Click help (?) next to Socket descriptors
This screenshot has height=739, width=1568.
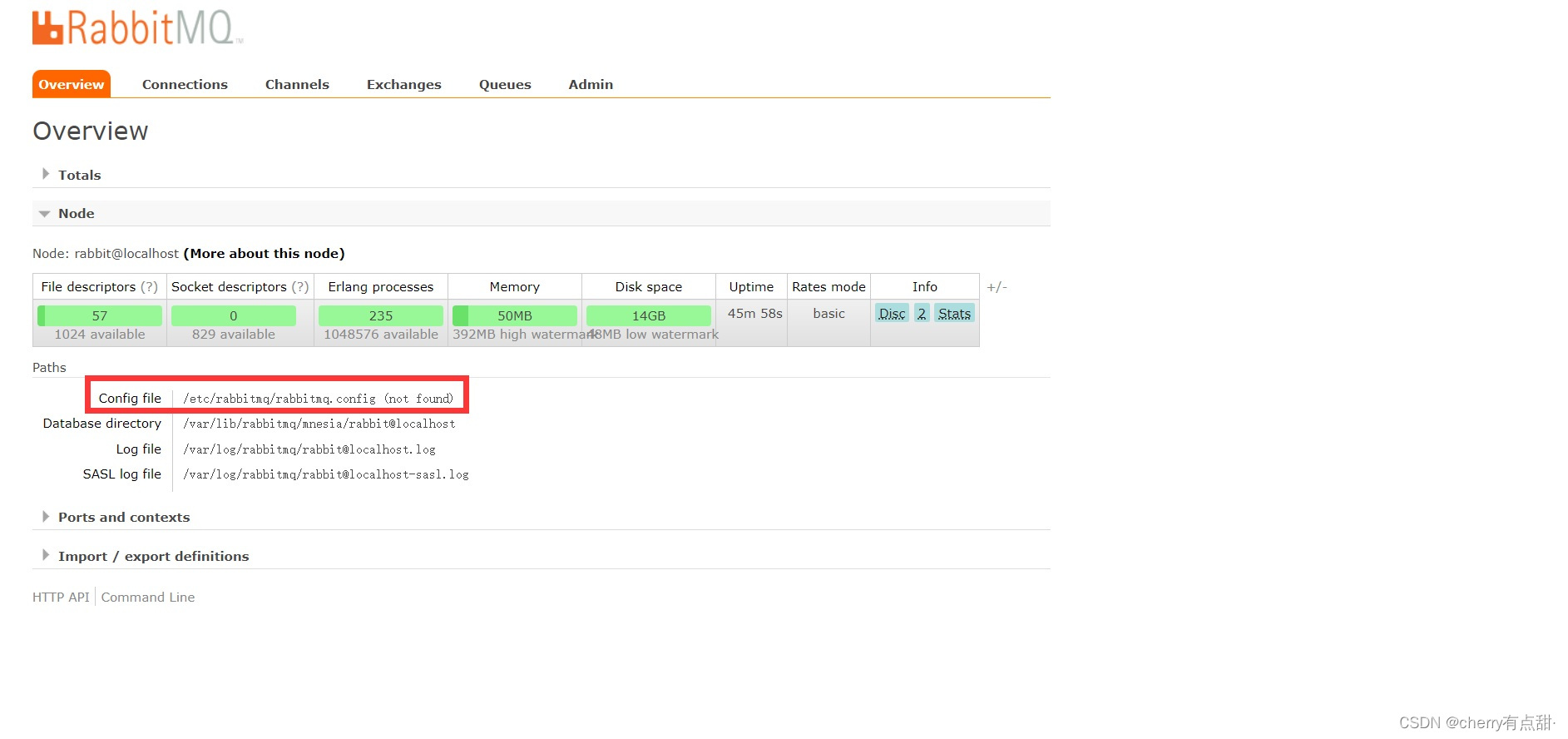click(x=300, y=286)
